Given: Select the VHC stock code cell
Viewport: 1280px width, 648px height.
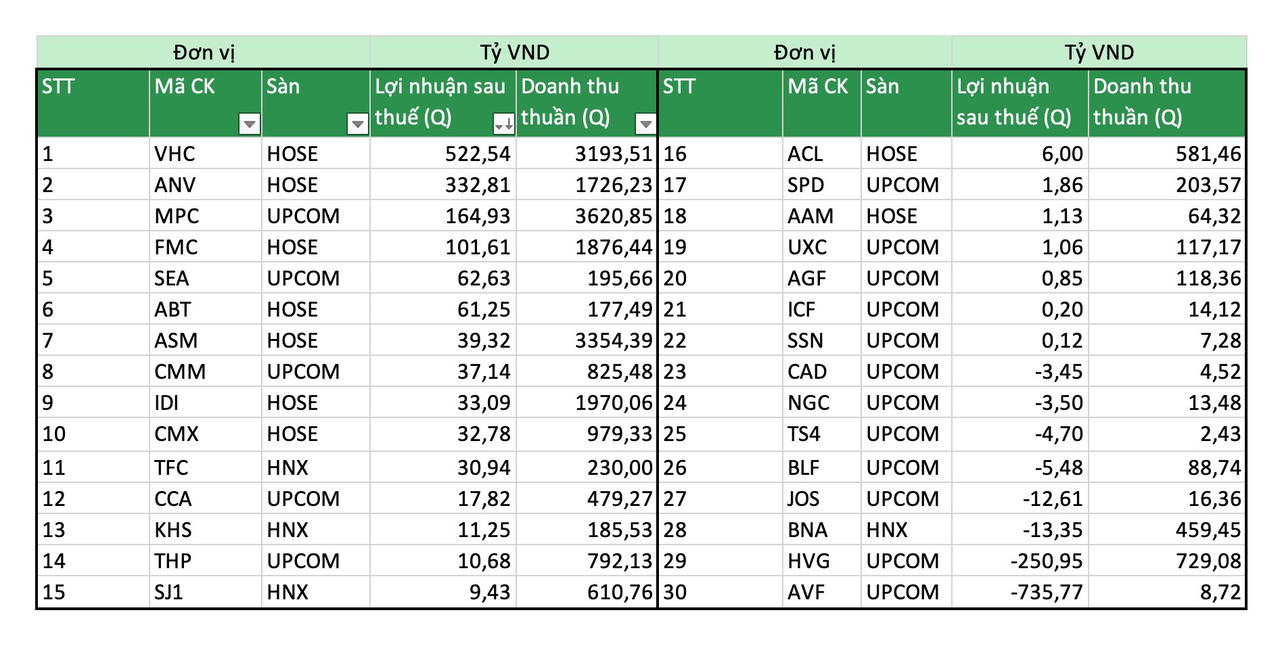Looking at the screenshot, I should pos(205,154).
